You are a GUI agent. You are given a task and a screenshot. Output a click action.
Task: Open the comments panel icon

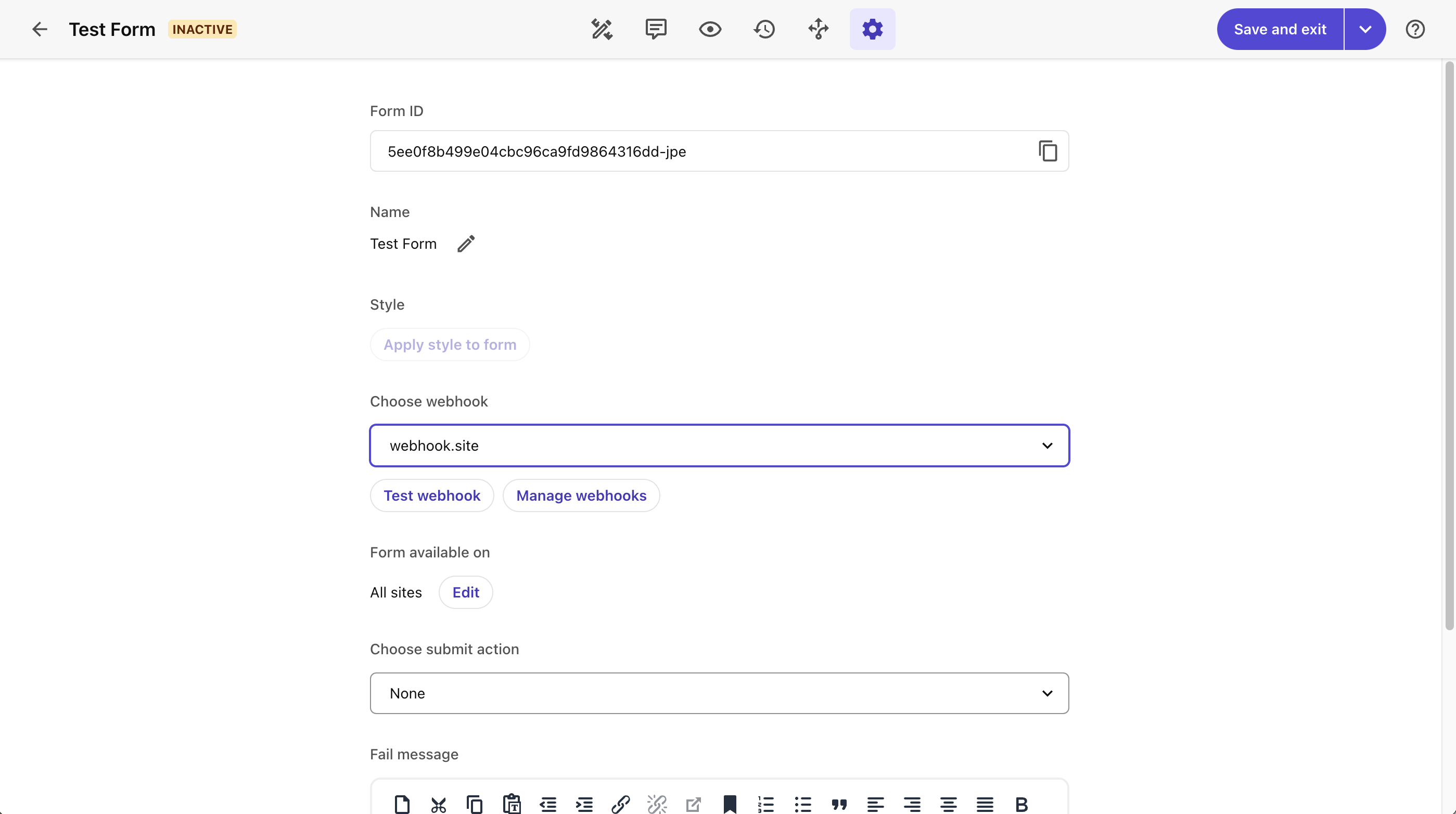pyautogui.click(x=655, y=29)
